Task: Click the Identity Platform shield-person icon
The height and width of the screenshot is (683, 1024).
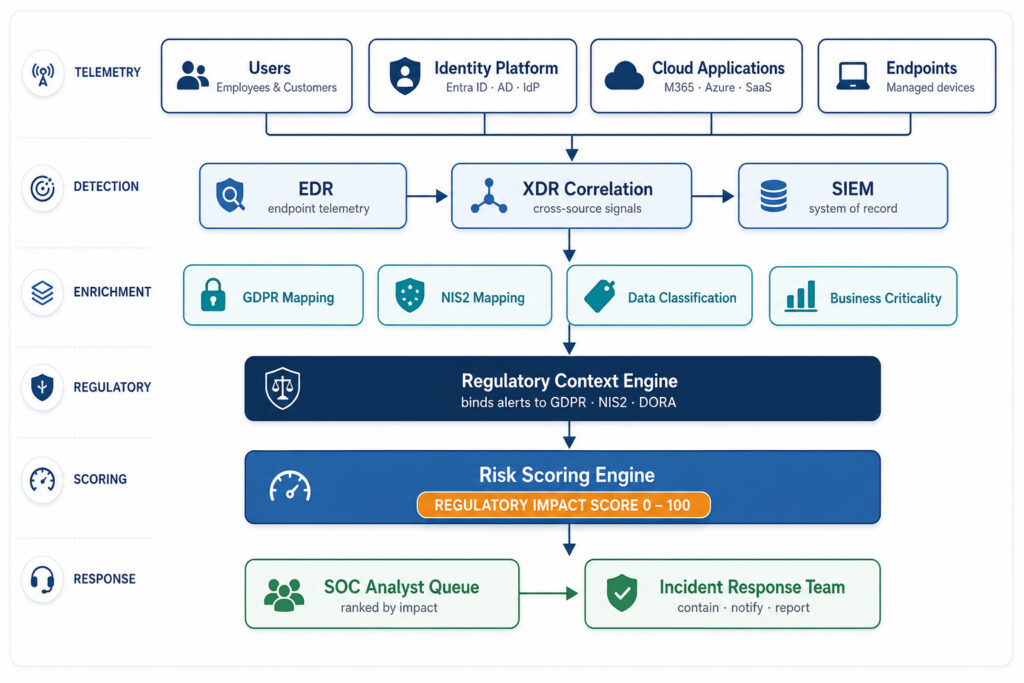Action: (405, 76)
